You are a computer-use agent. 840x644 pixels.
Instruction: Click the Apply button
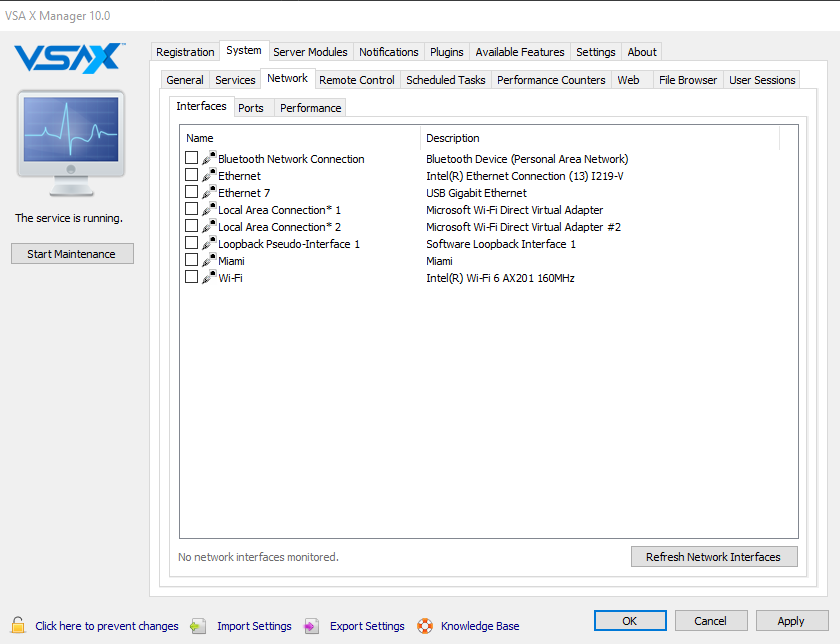(791, 620)
